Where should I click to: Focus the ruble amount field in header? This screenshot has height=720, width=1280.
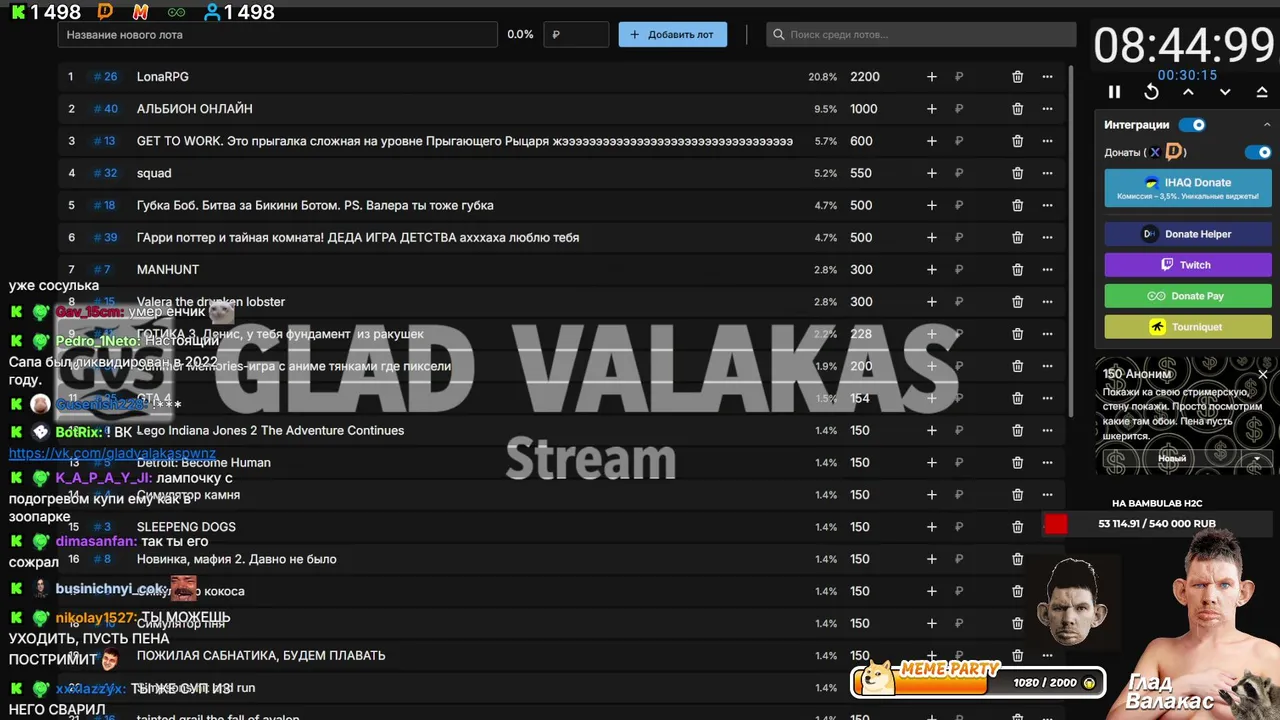[x=576, y=34]
